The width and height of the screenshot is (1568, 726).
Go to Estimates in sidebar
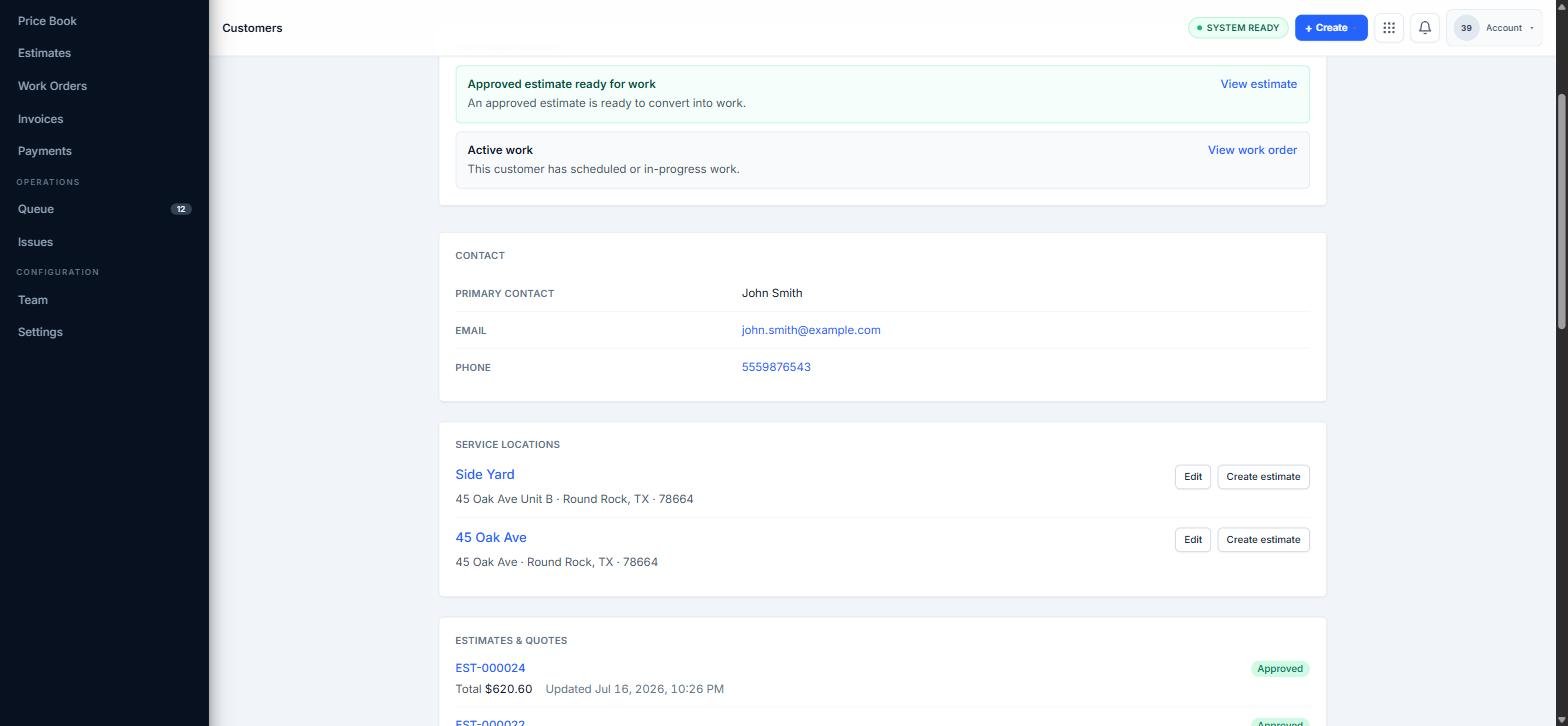coord(44,53)
